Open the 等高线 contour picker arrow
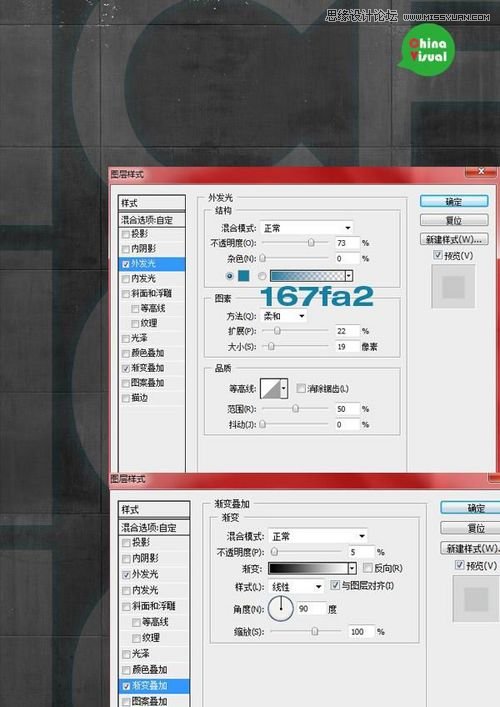 [x=284, y=388]
